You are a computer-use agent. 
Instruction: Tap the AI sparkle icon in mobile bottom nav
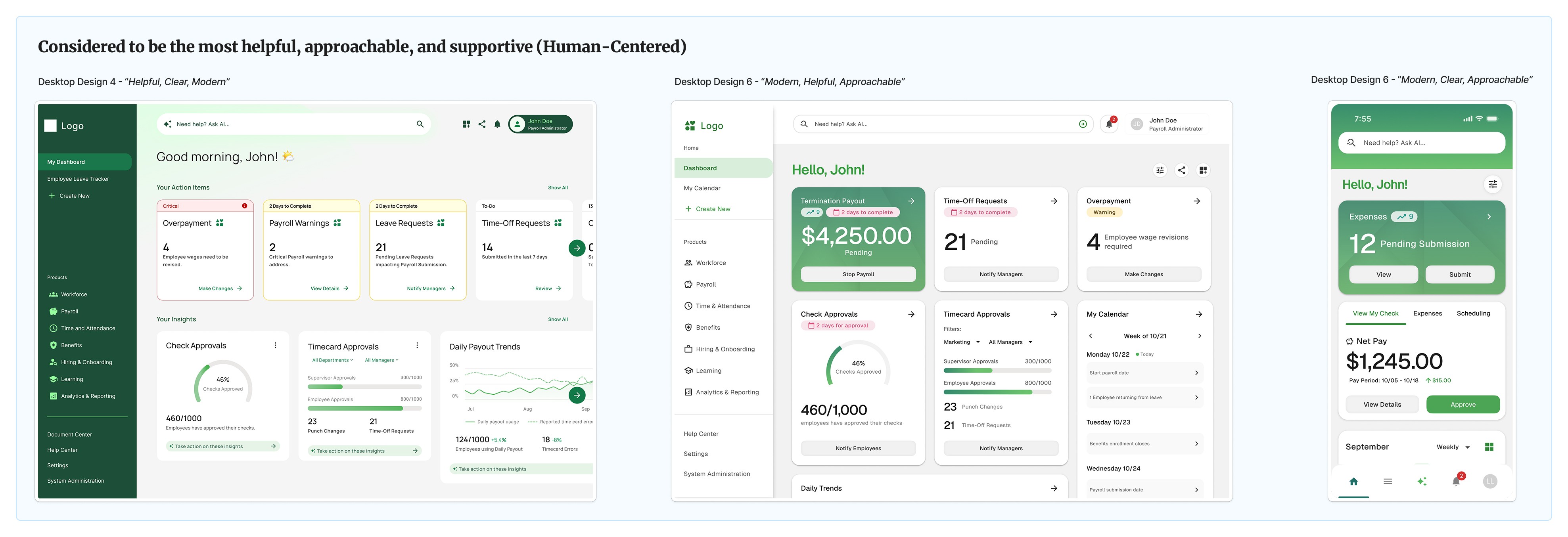tap(1421, 482)
